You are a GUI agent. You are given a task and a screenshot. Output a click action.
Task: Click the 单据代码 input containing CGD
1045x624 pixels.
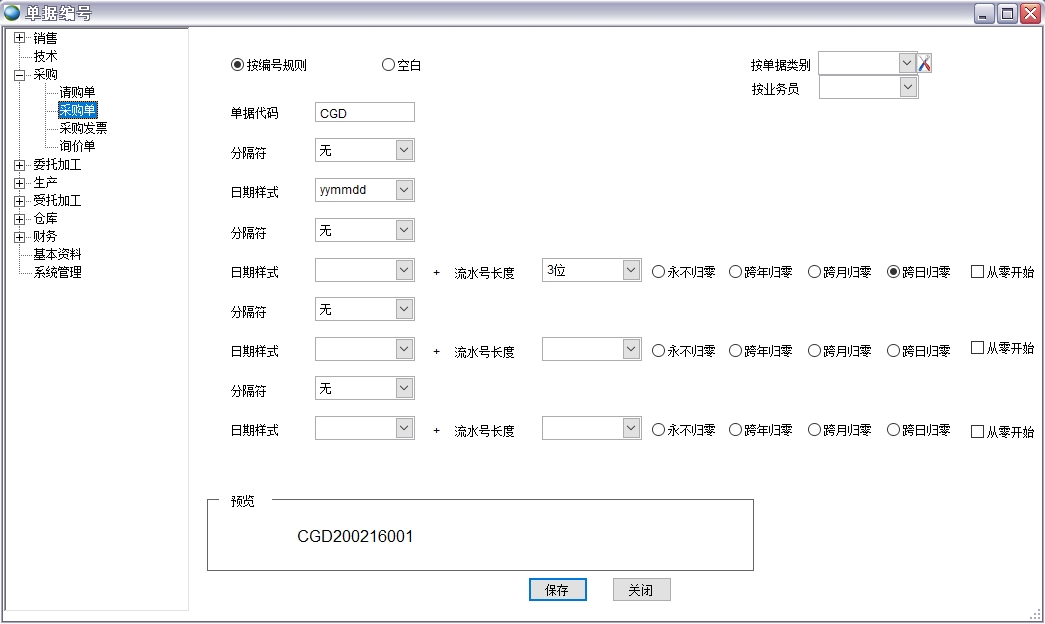pos(364,111)
